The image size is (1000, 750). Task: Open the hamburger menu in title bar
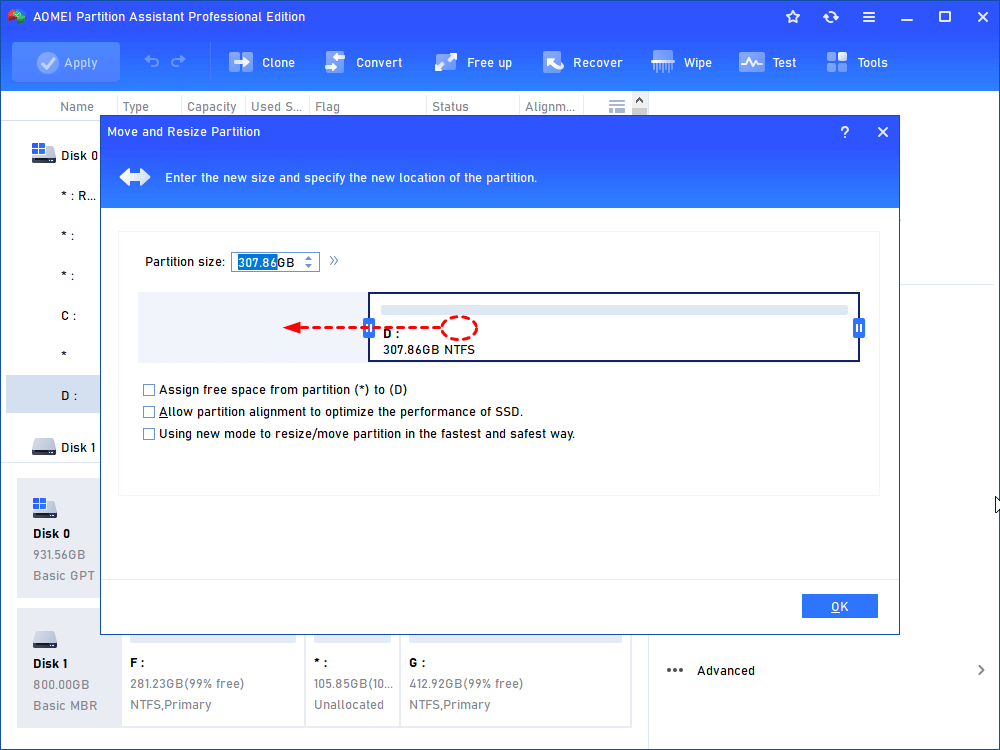[869, 17]
